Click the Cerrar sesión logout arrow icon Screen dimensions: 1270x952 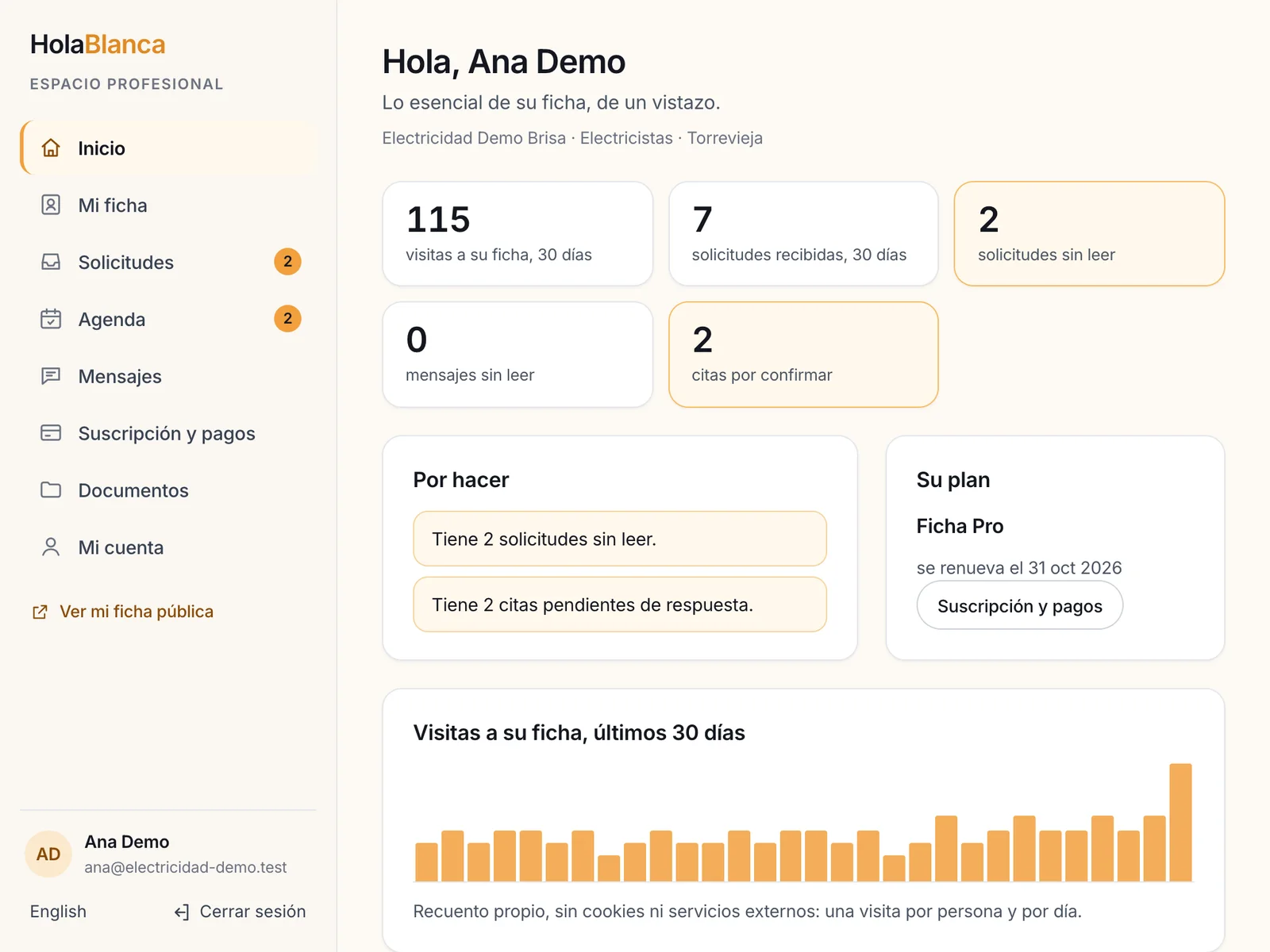click(182, 912)
